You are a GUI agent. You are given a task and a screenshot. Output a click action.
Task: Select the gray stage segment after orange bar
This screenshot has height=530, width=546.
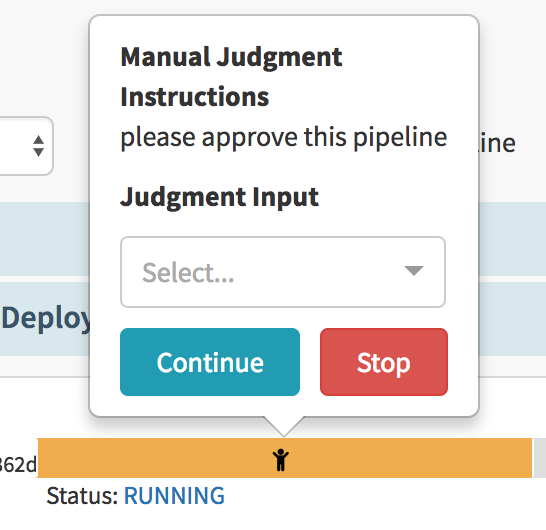tap(540, 458)
